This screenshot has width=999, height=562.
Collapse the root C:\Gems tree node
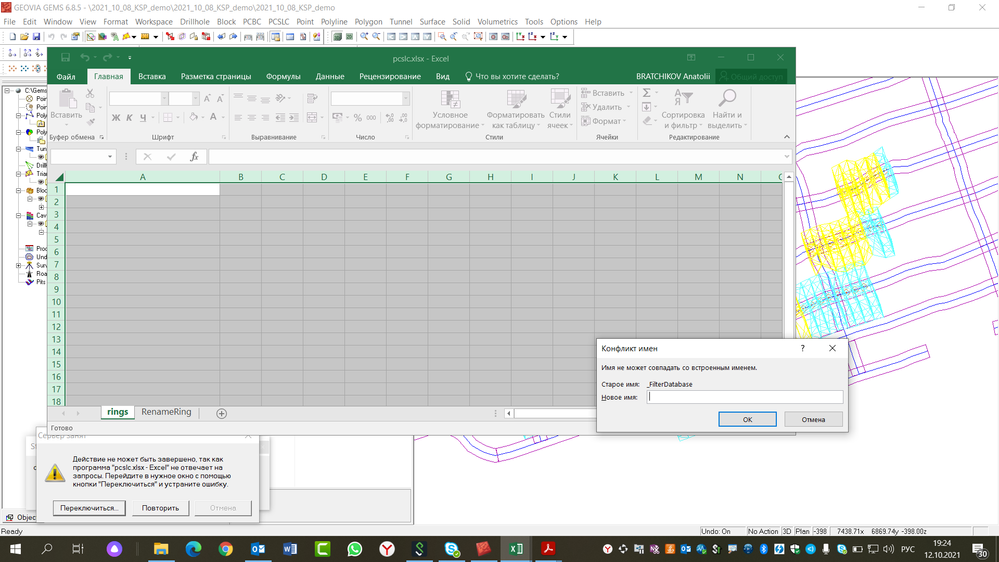pos(8,91)
